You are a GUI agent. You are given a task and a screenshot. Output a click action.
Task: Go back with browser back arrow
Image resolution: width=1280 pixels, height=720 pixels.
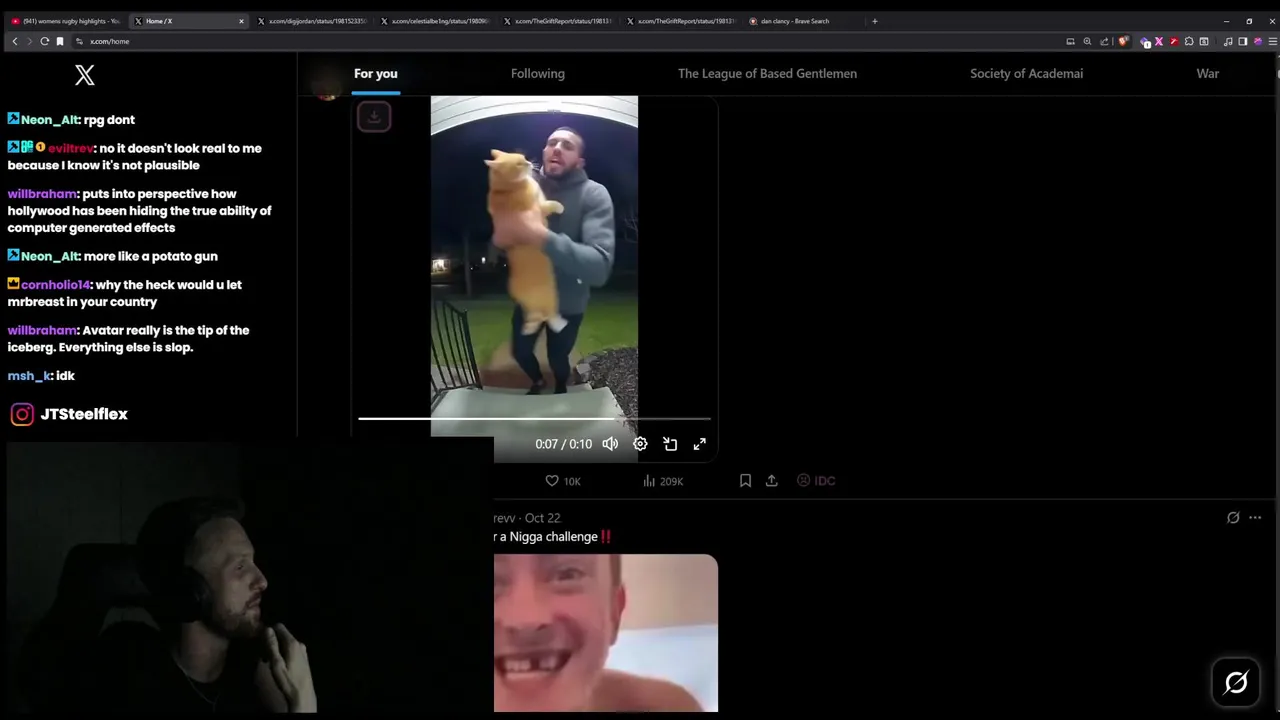[14, 41]
